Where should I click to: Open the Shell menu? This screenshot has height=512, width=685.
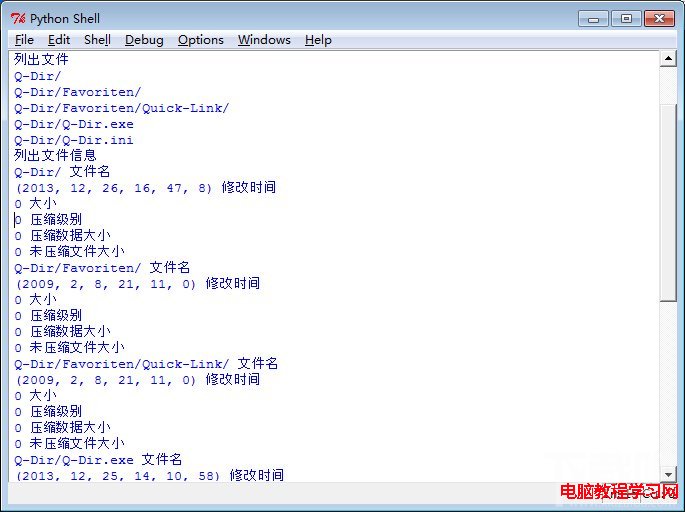[x=97, y=40]
